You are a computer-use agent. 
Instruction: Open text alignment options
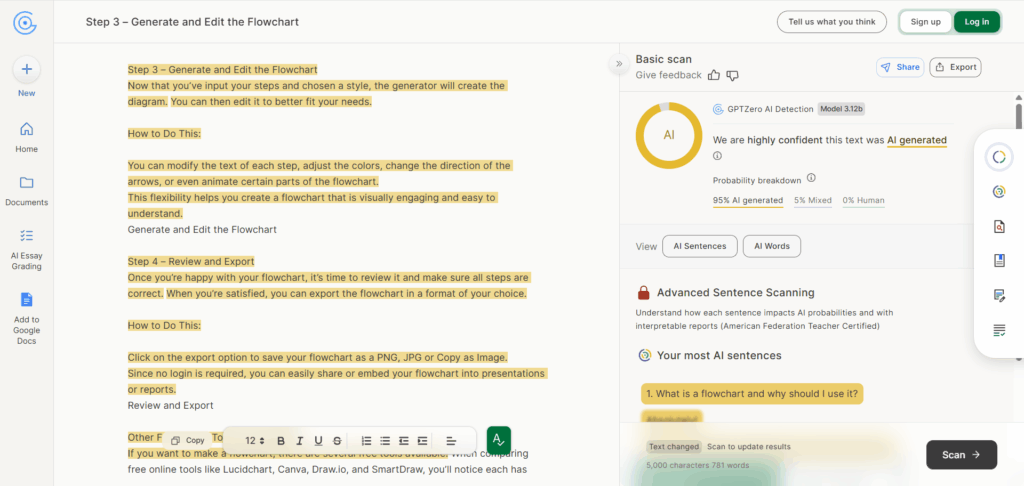point(451,441)
